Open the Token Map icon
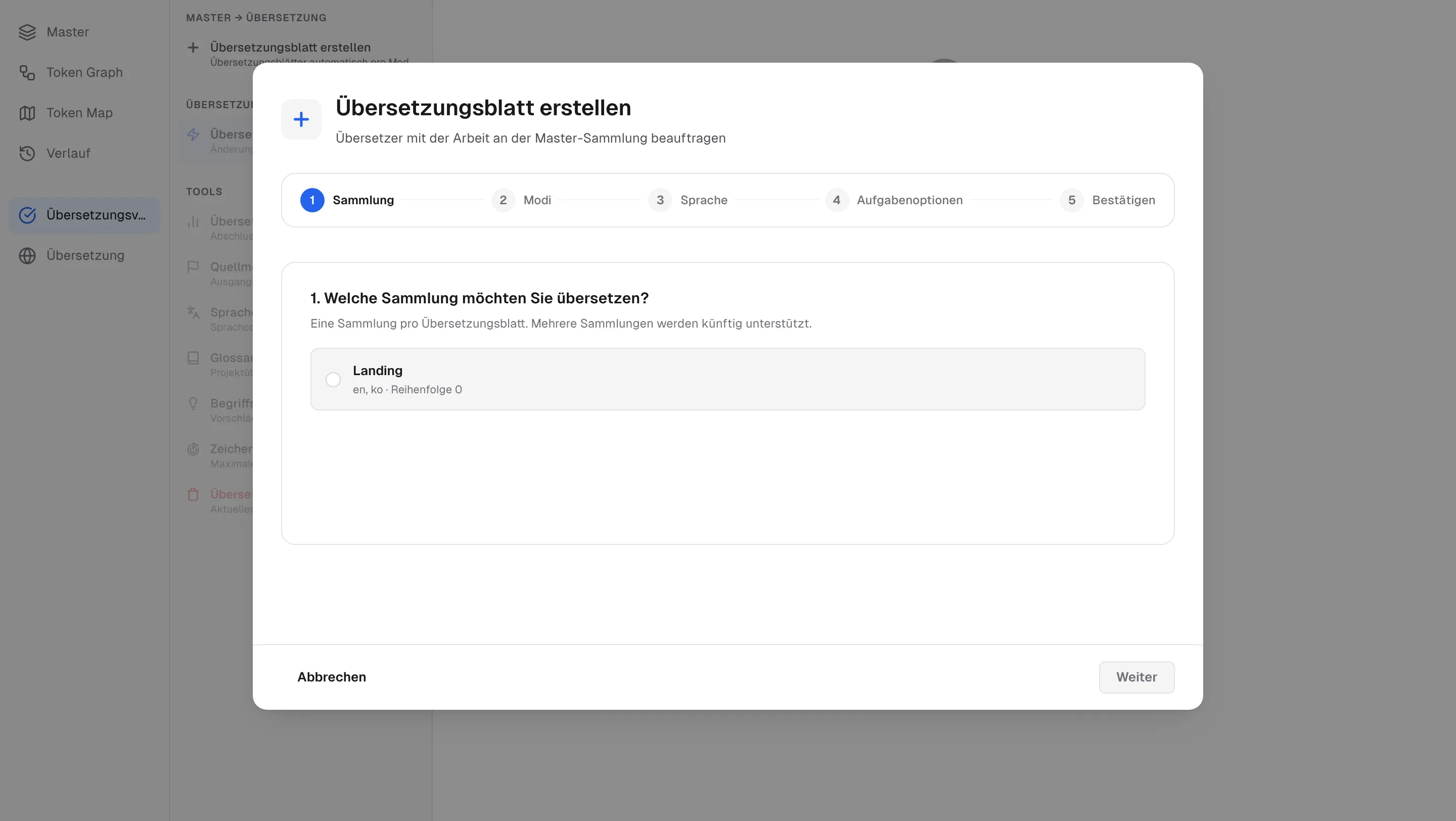The width and height of the screenshot is (1456, 821). [27, 113]
